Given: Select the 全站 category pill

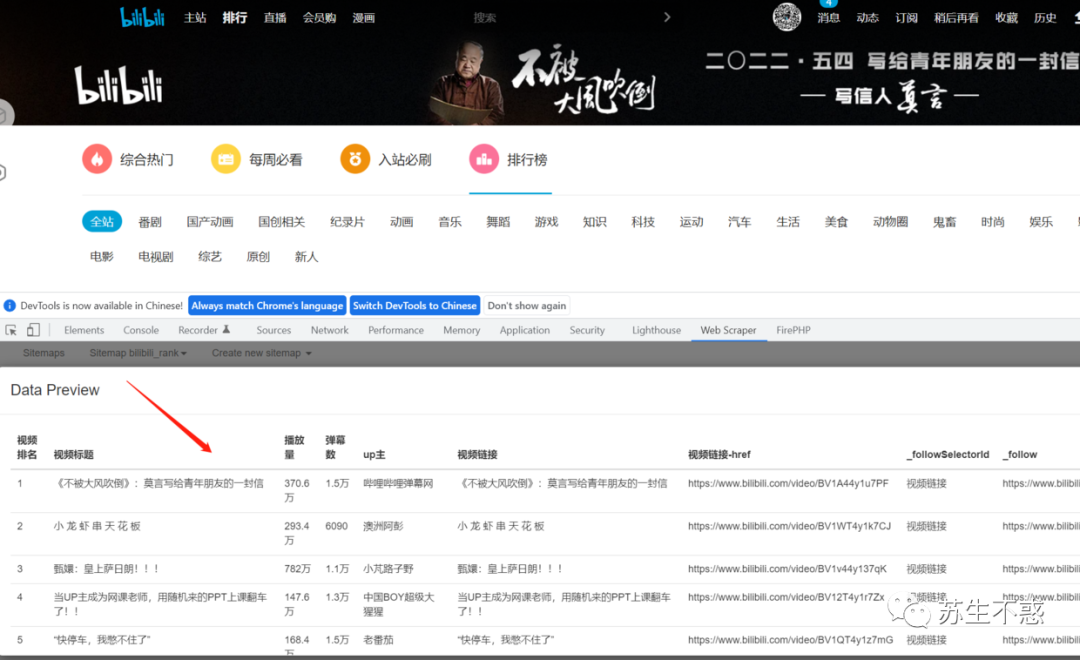Looking at the screenshot, I should (x=102, y=221).
